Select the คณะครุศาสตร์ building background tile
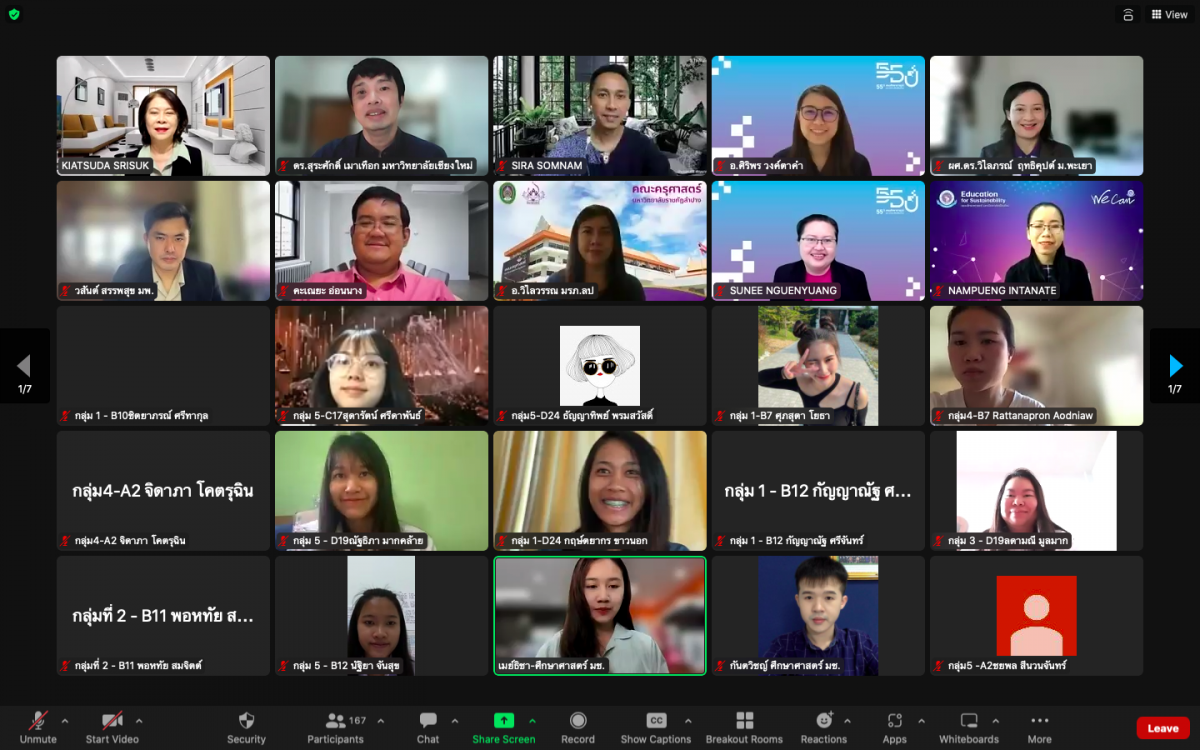 pyautogui.click(x=600, y=241)
